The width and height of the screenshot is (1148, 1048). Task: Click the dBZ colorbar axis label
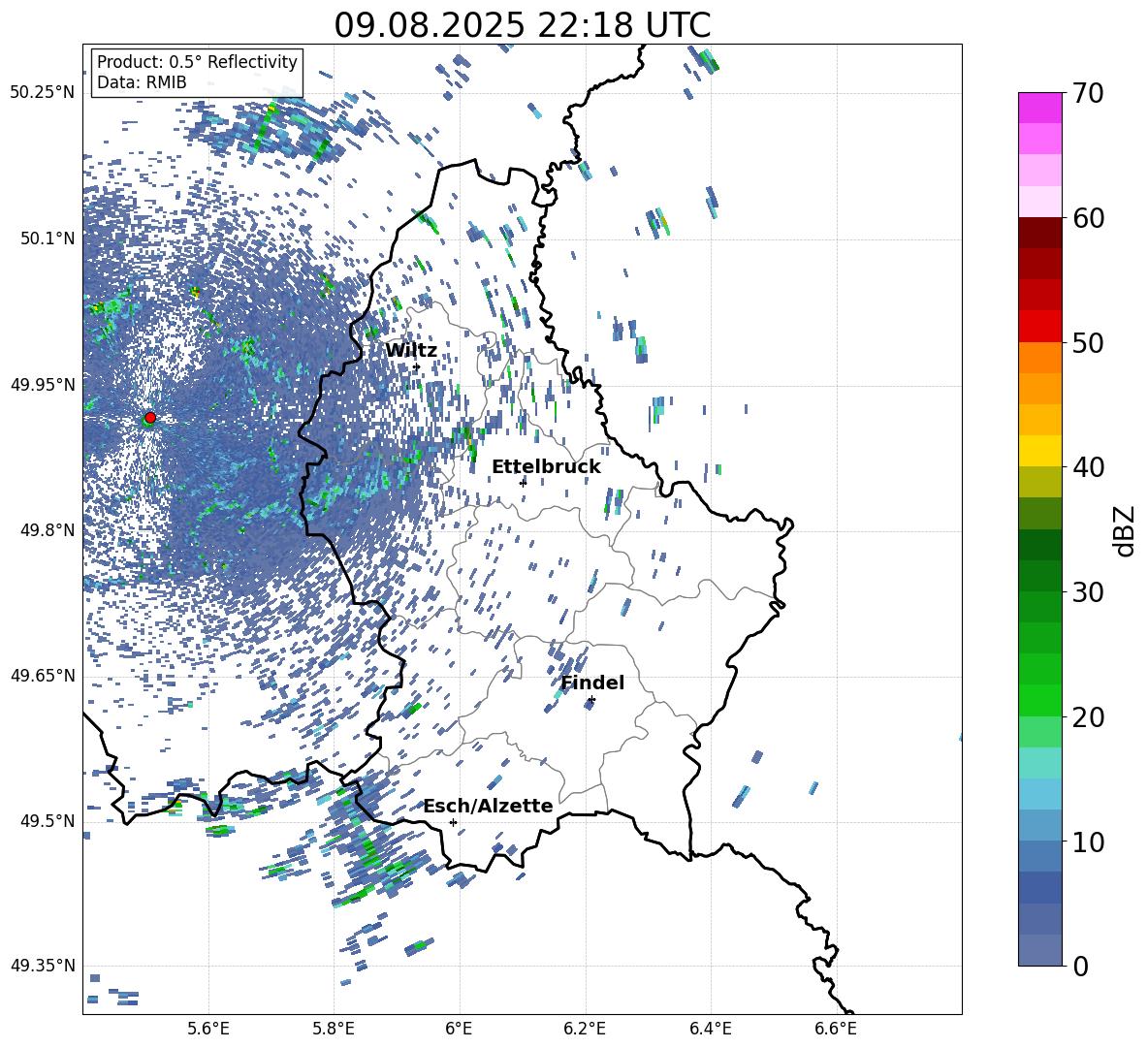coord(1126,530)
